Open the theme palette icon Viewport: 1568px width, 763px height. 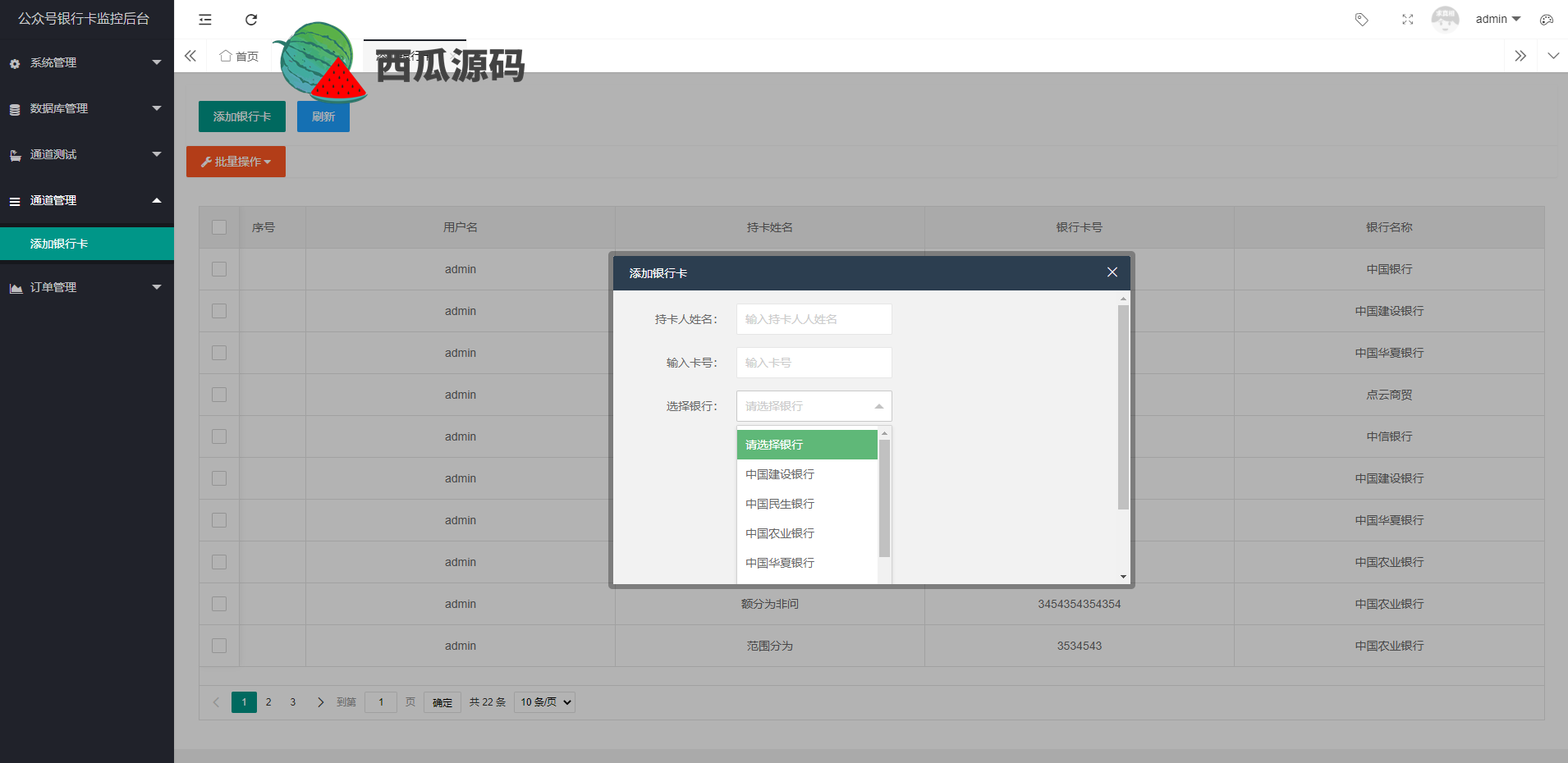point(1547,20)
